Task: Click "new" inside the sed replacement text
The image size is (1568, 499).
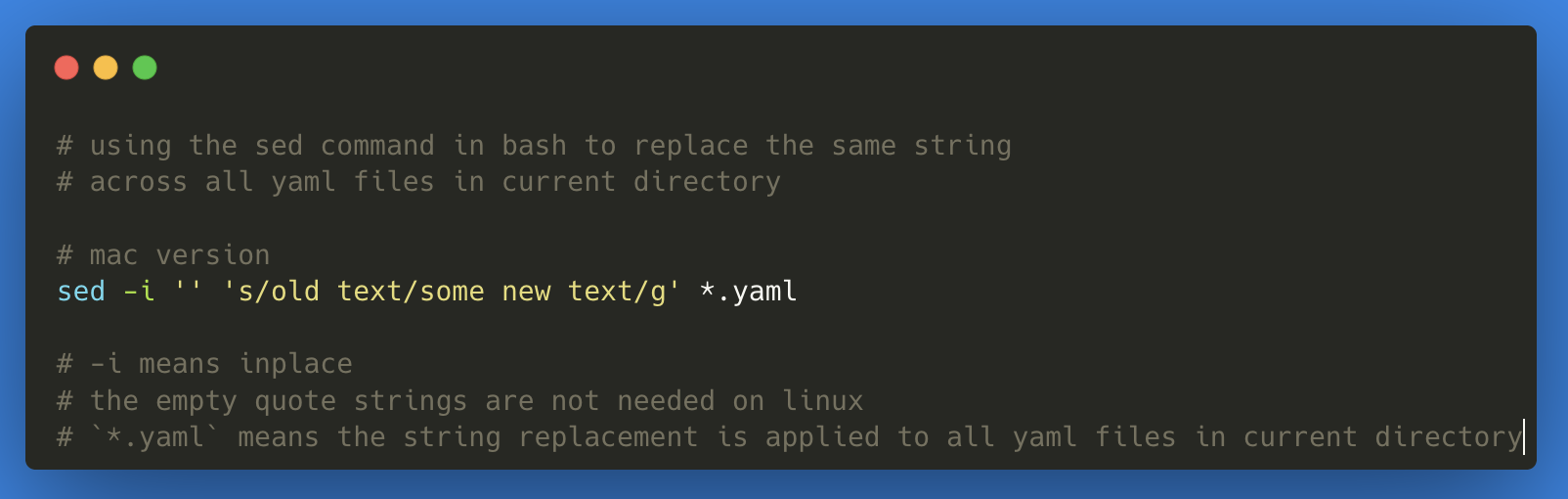Action: coord(526,292)
